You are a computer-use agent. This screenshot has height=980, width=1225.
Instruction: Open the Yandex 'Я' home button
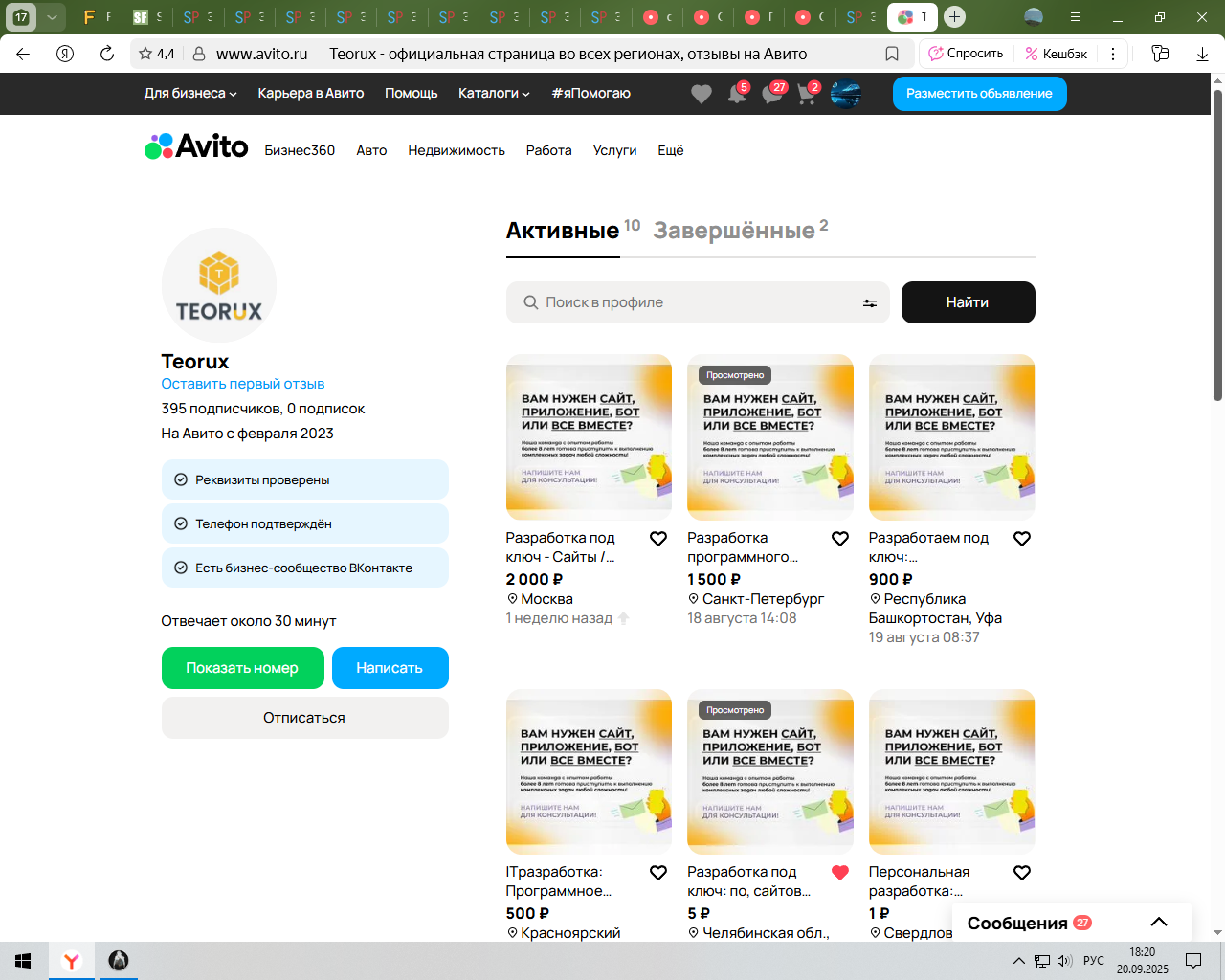tap(65, 54)
